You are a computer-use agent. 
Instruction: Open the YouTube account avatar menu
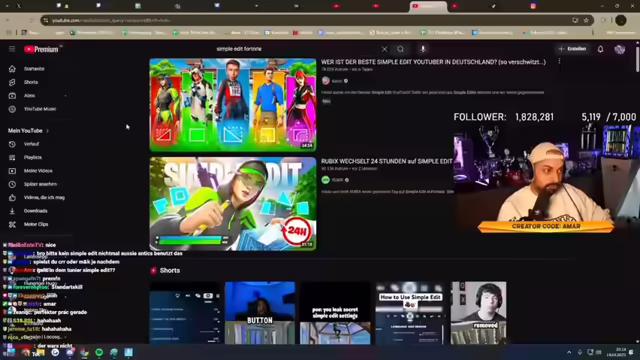tap(620, 49)
